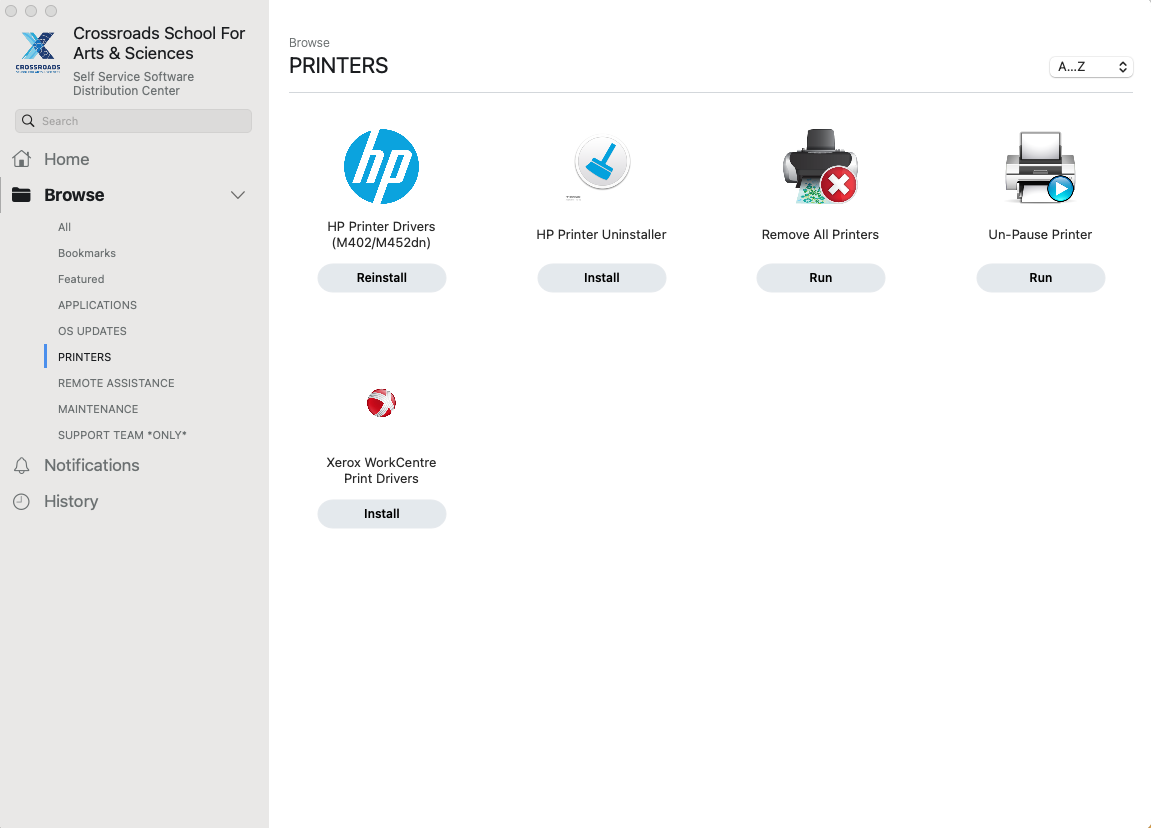
Task: Reinstall HP Printer Drivers
Action: point(382,278)
